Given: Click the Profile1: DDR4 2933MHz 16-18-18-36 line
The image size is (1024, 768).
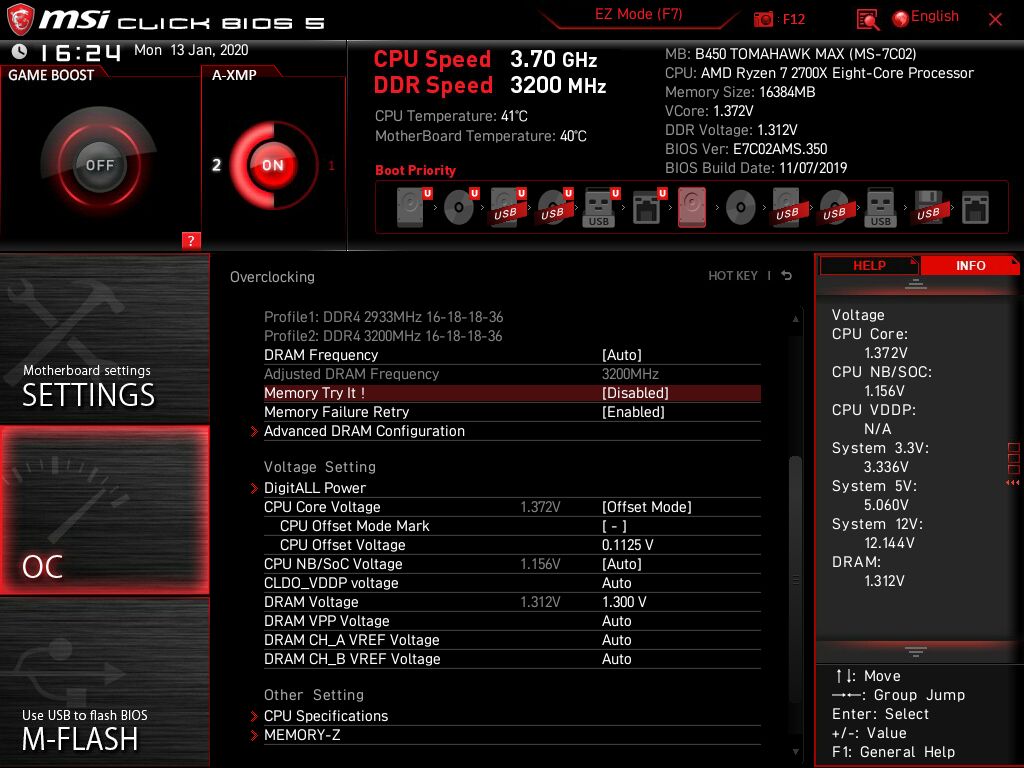Looking at the screenshot, I should click(x=383, y=317).
